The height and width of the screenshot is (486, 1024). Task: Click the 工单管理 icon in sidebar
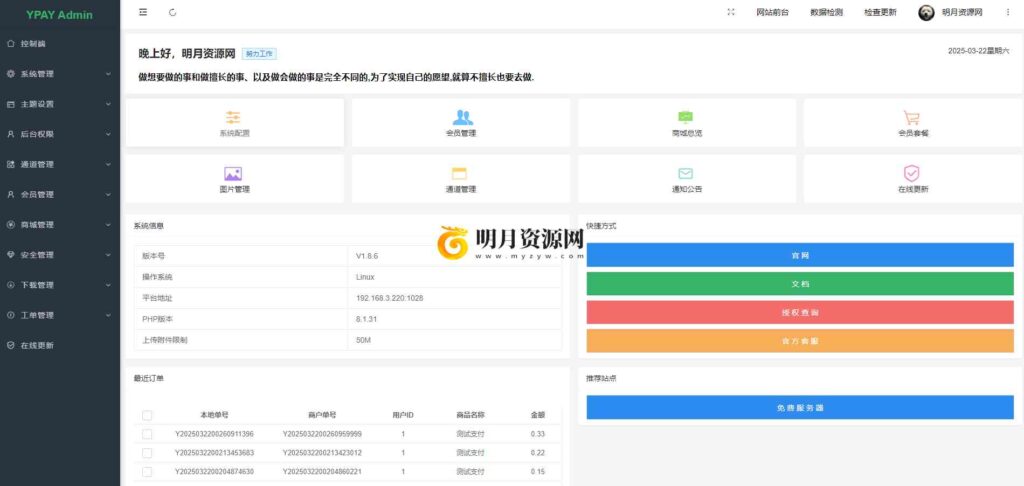(x=10, y=315)
